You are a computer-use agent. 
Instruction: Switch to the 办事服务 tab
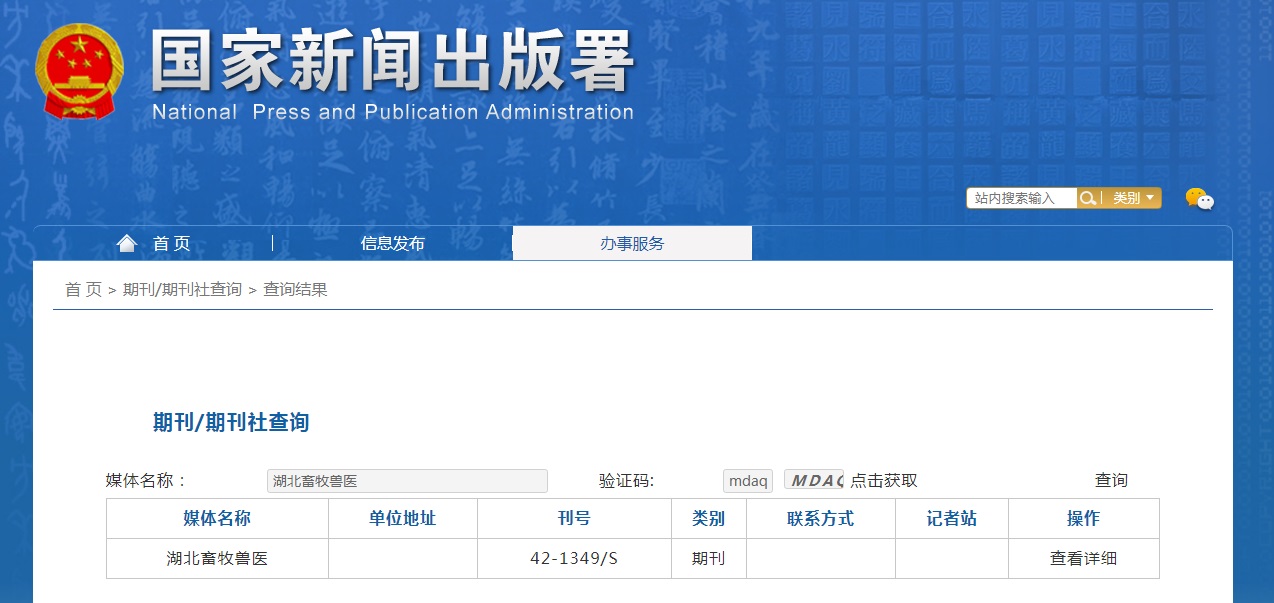[631, 242]
